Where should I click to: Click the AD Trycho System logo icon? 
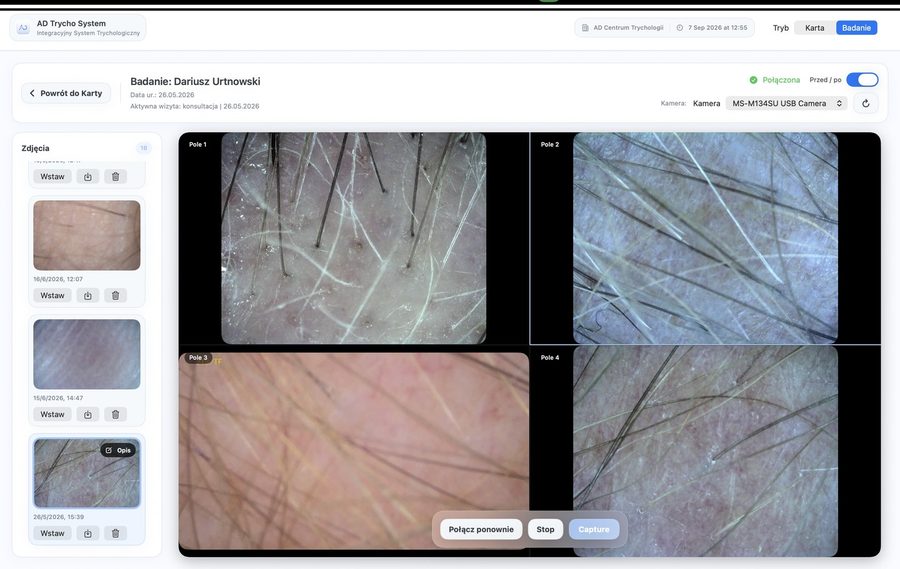pos(23,28)
